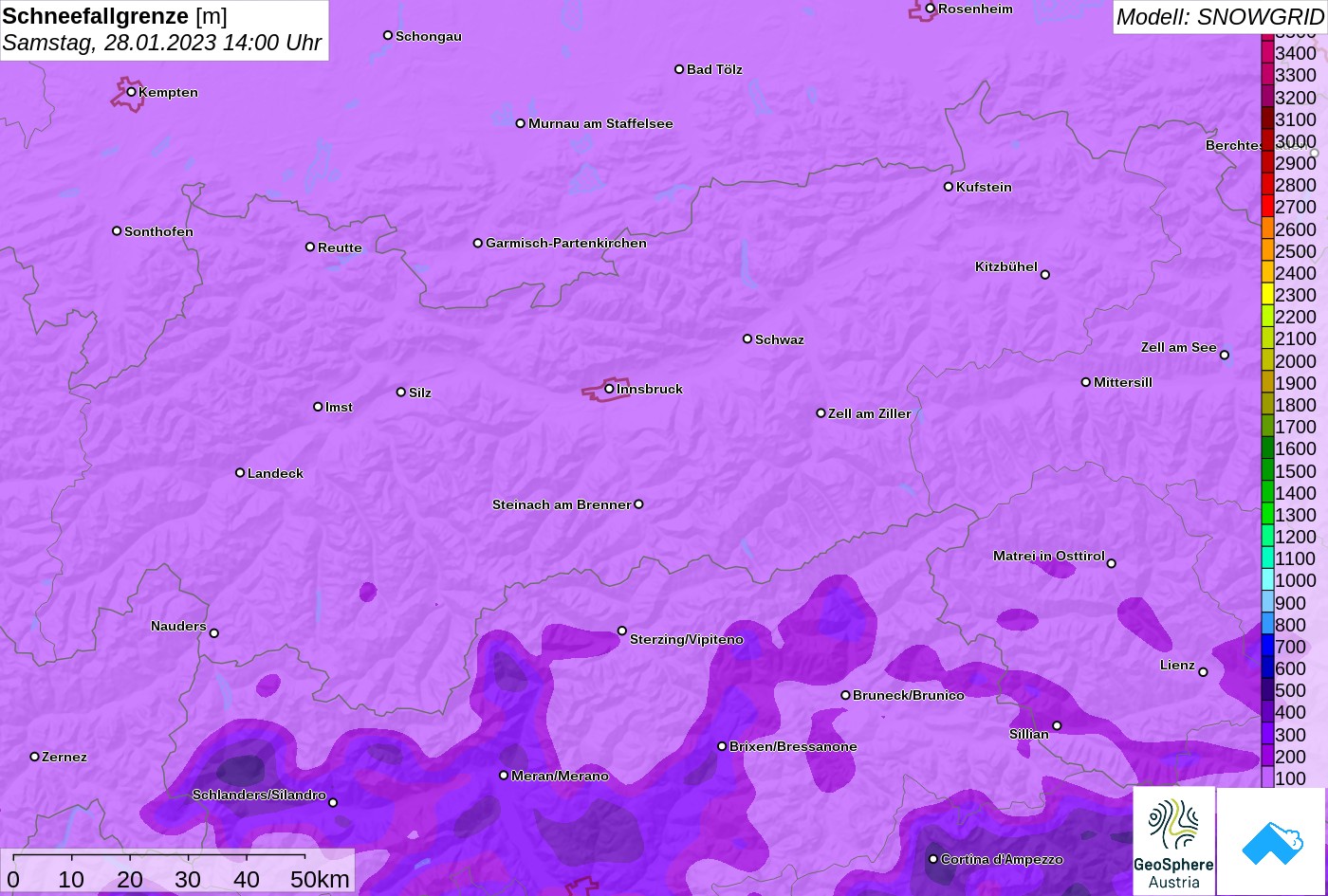The image size is (1328, 896).
Task: Click the Rosenheim marker dot
Action: pos(931,9)
